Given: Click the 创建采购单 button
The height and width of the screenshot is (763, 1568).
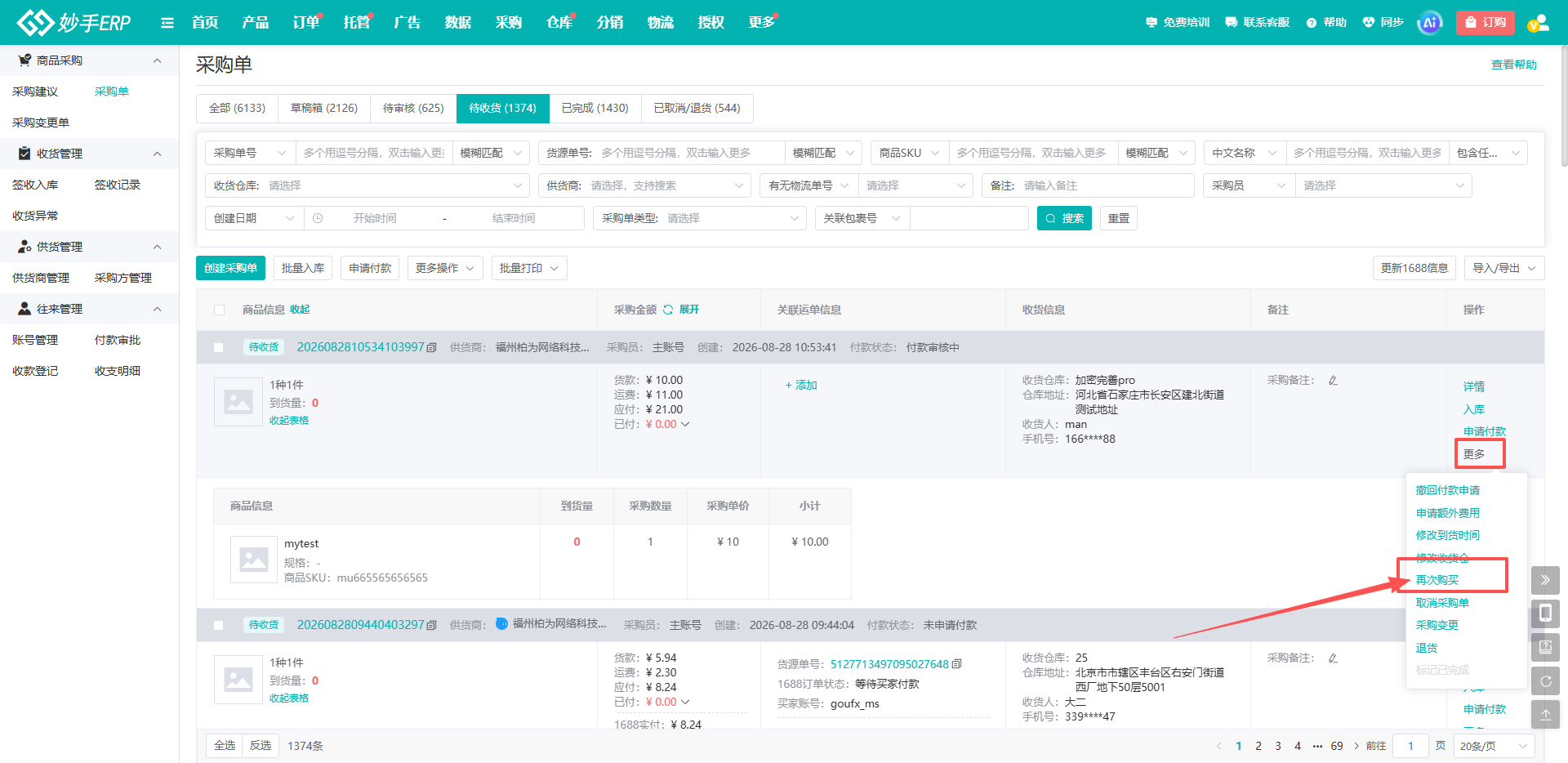Looking at the screenshot, I should [x=230, y=268].
